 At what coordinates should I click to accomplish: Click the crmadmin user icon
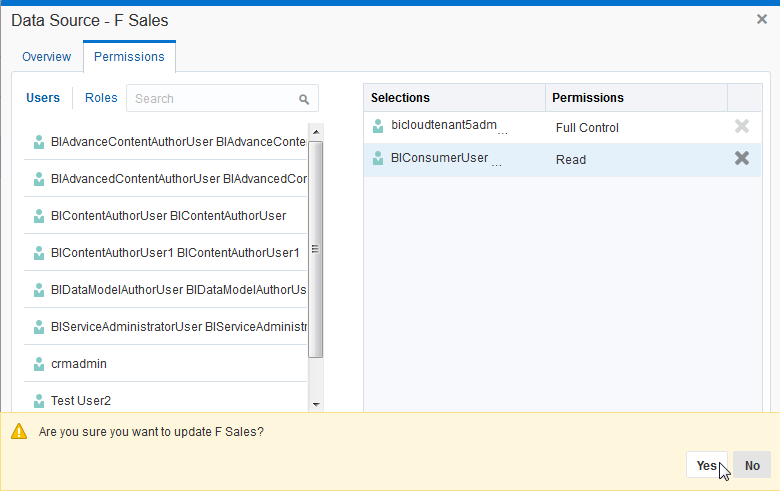pos(39,364)
